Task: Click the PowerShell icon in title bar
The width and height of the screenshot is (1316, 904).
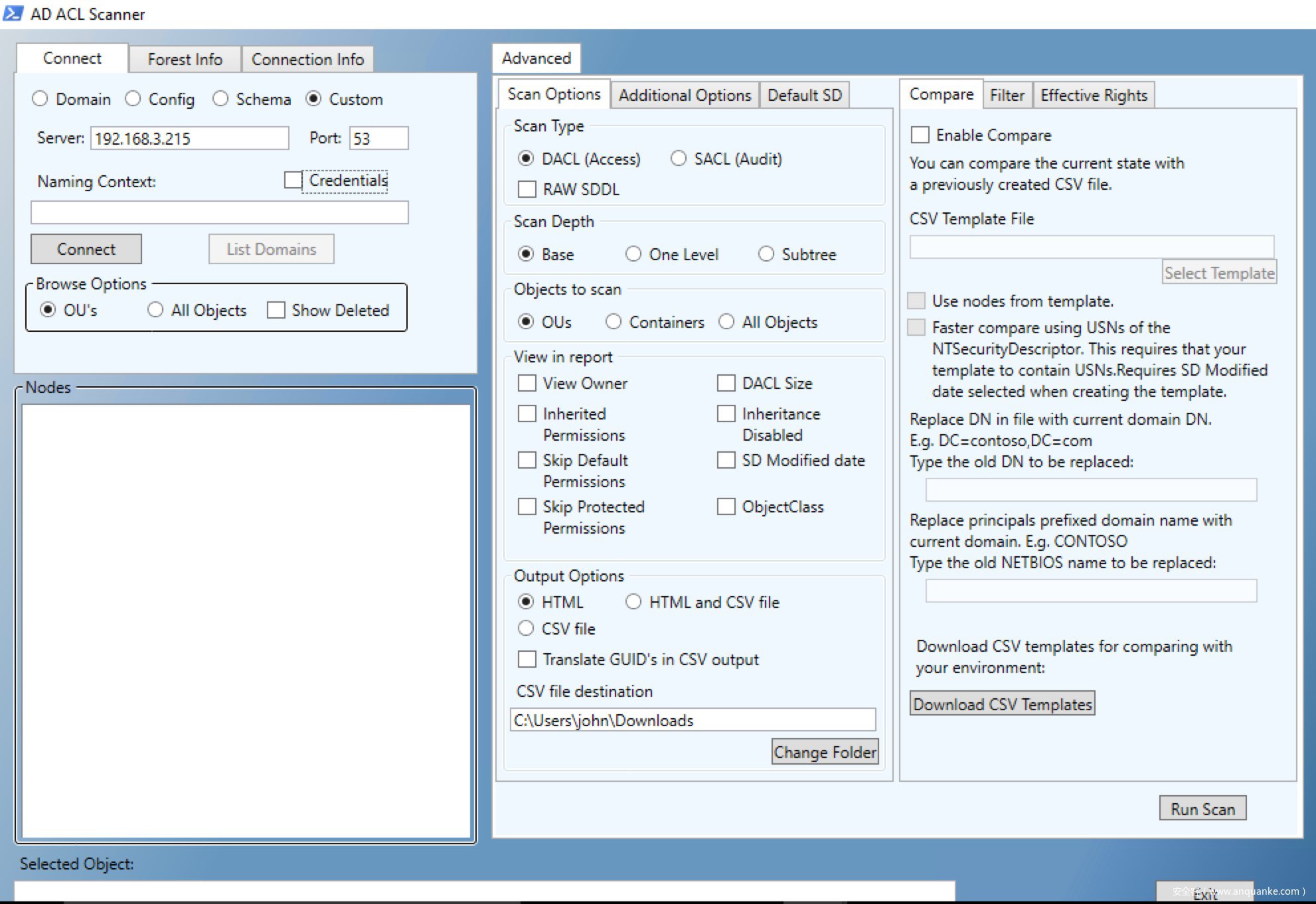Action: pyautogui.click(x=13, y=13)
